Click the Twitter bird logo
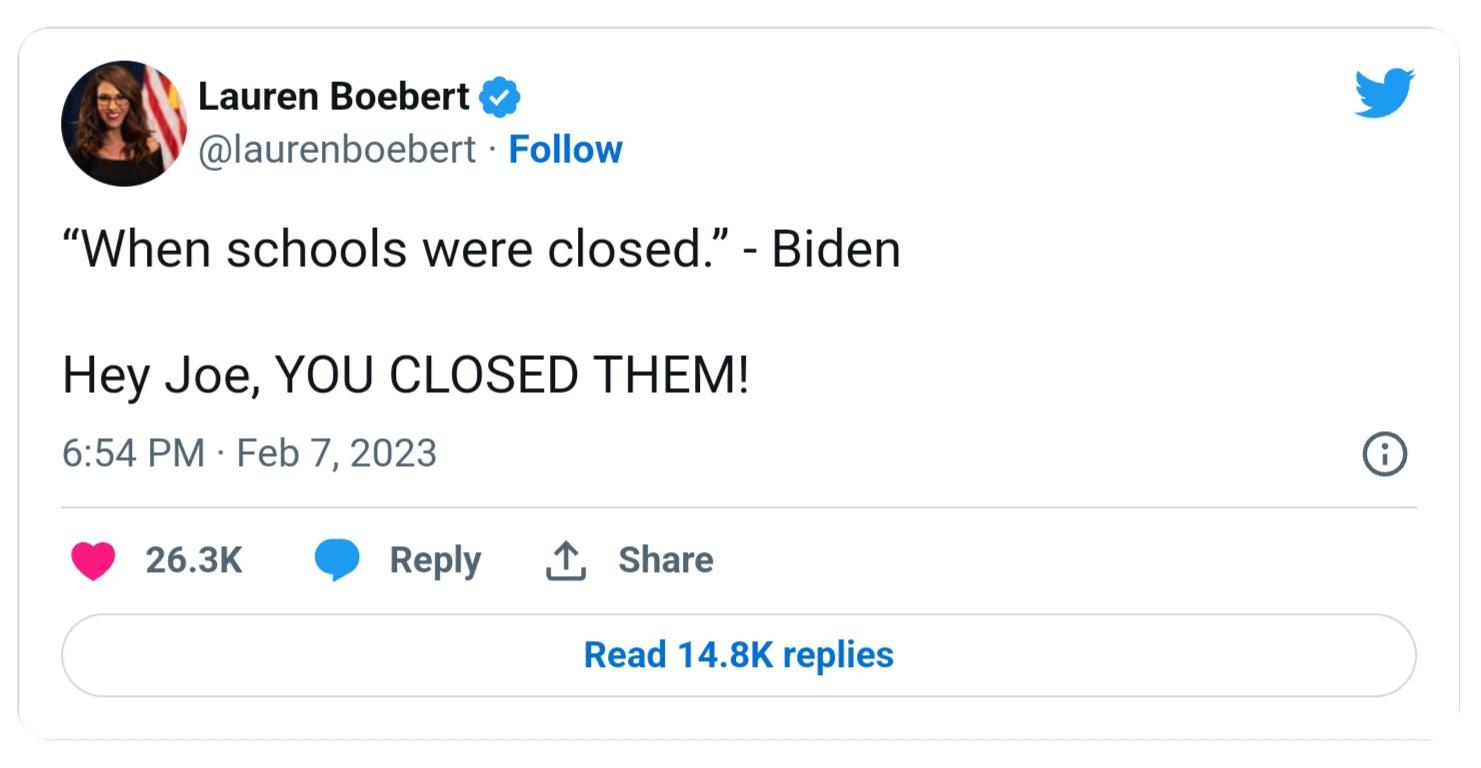The height and width of the screenshot is (768, 1481). (x=1384, y=93)
